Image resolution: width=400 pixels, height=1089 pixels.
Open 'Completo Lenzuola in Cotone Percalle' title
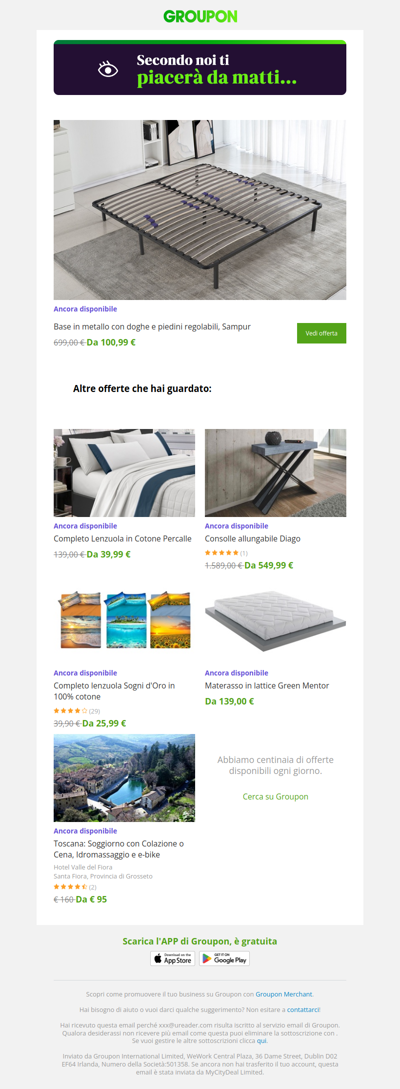(x=123, y=538)
